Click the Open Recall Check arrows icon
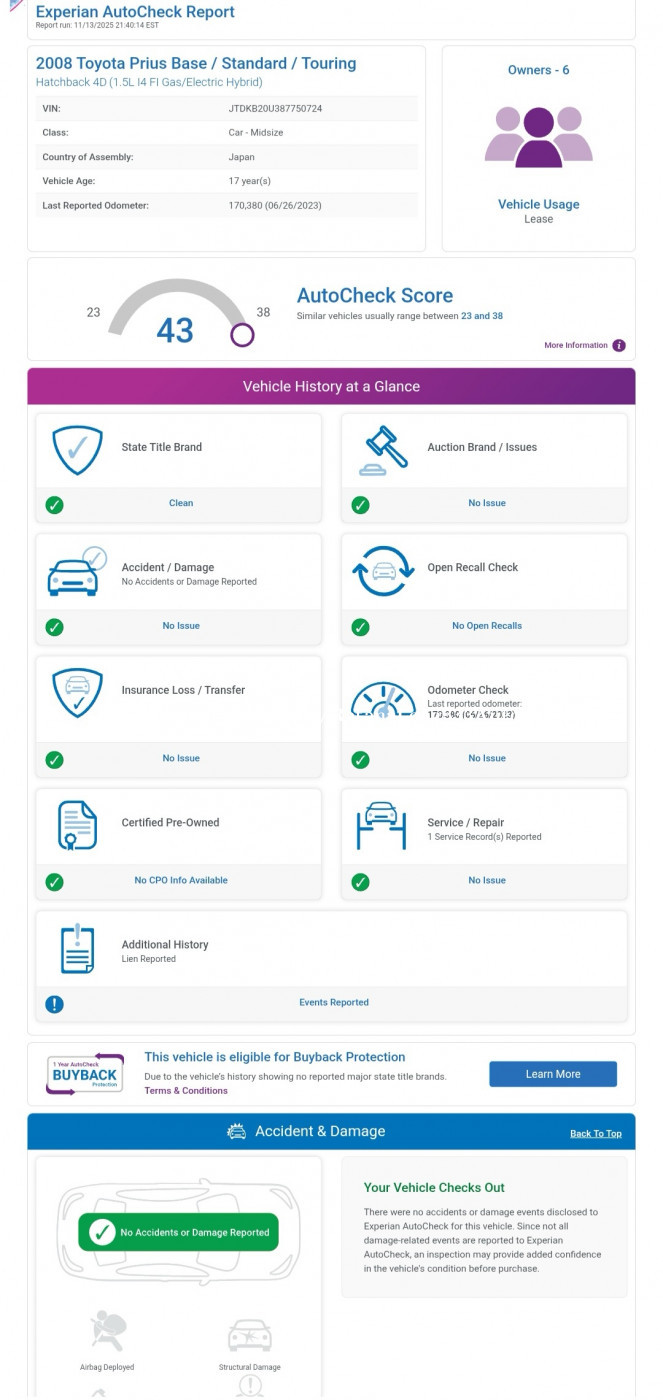The width and height of the screenshot is (663, 1400). point(383,571)
